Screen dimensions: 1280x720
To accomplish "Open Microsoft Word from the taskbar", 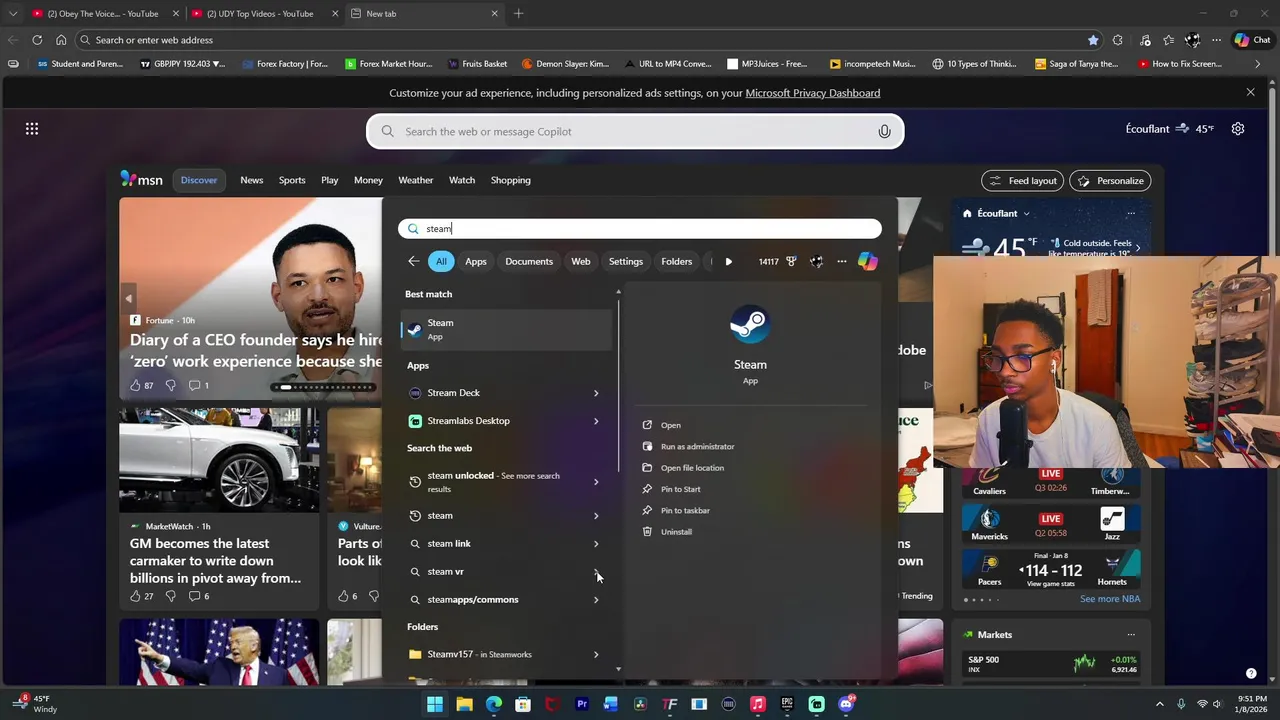I will [611, 704].
